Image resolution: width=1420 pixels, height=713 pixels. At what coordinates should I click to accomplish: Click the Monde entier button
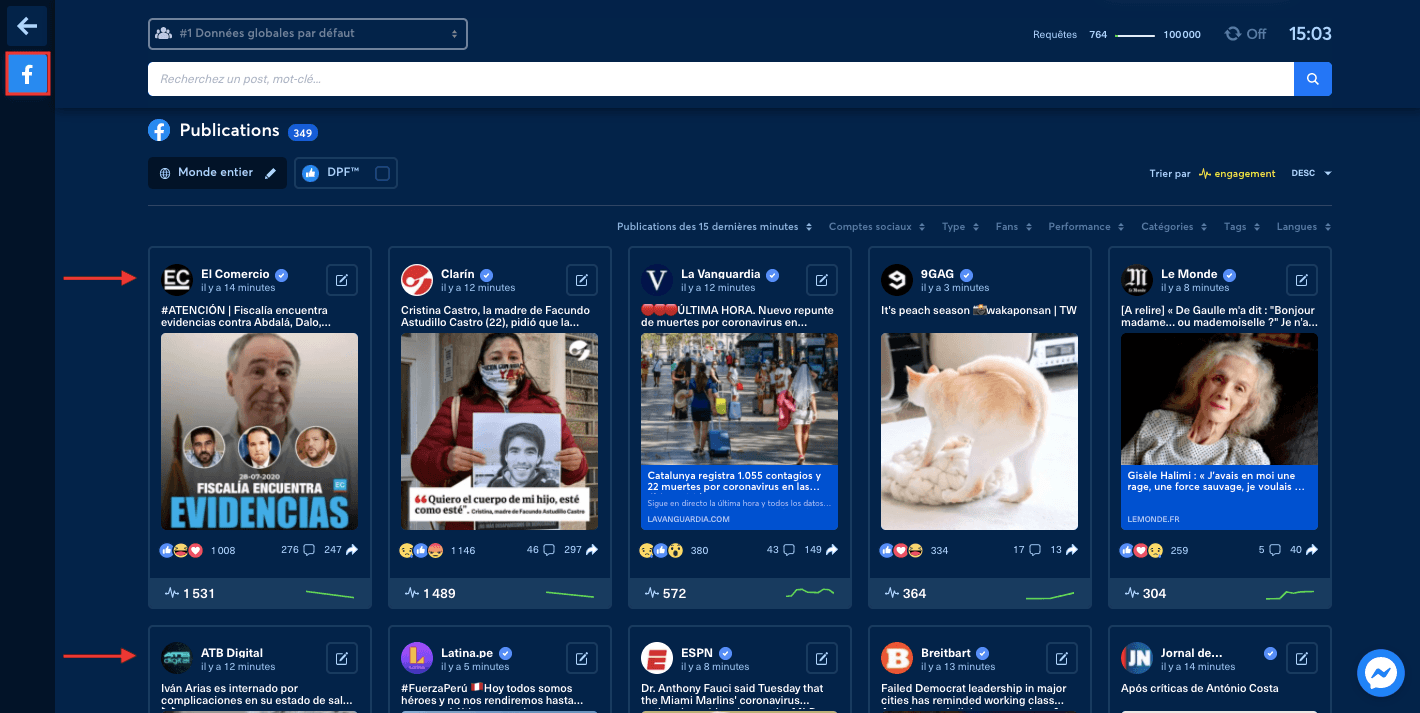coord(216,173)
